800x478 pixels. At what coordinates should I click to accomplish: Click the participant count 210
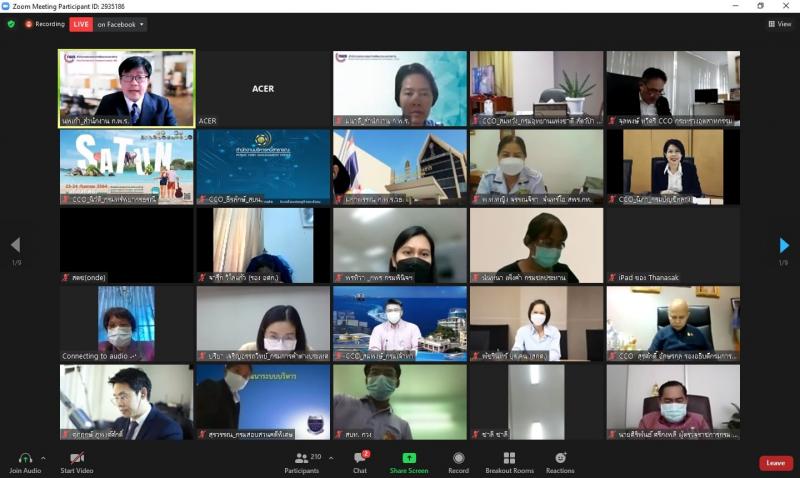click(316, 457)
